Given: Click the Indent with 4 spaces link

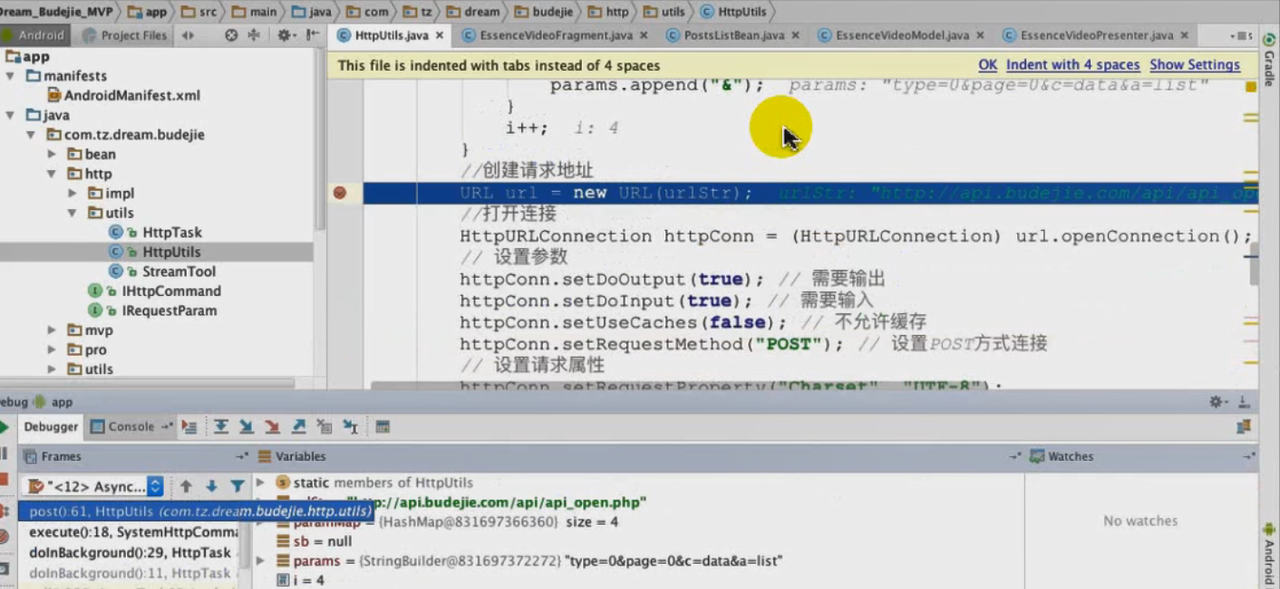Looking at the screenshot, I should 1073,65.
